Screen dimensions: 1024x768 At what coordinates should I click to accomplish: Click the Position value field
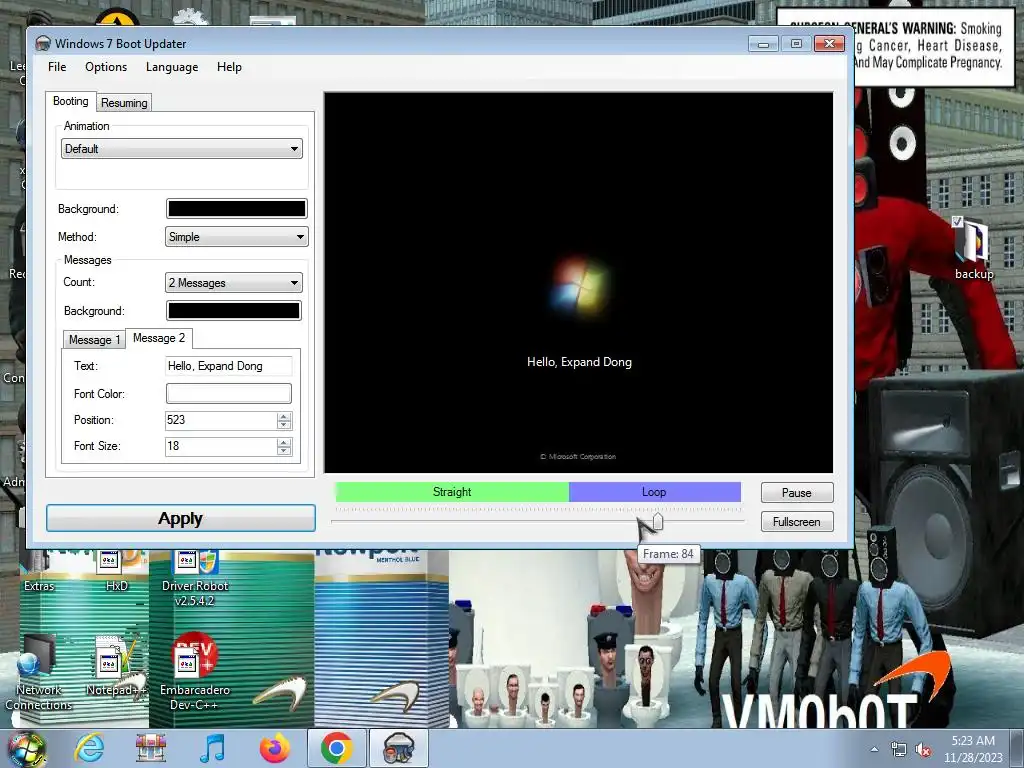(x=221, y=420)
